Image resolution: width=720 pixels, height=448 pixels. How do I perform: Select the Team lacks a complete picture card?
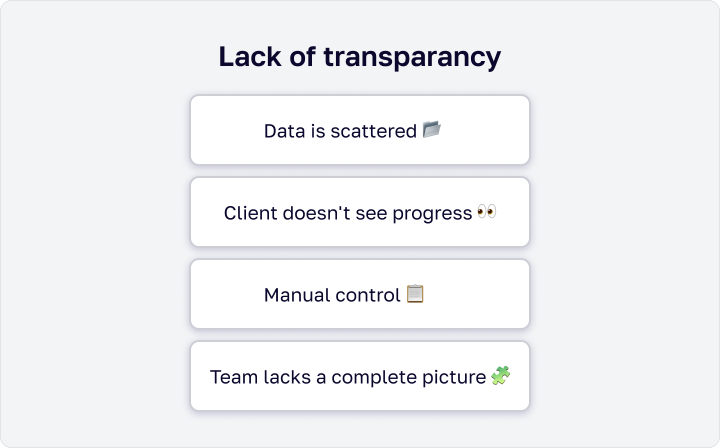(360, 376)
